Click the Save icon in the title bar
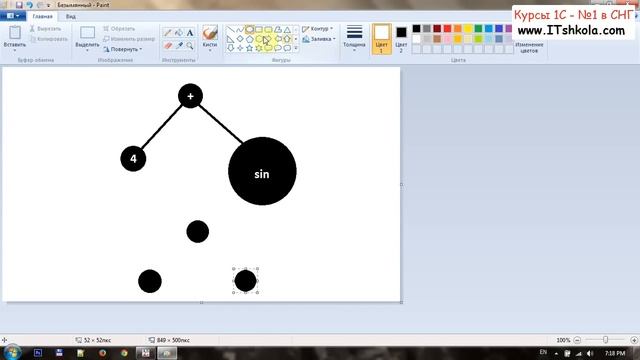640x360 pixels. [19, 5]
